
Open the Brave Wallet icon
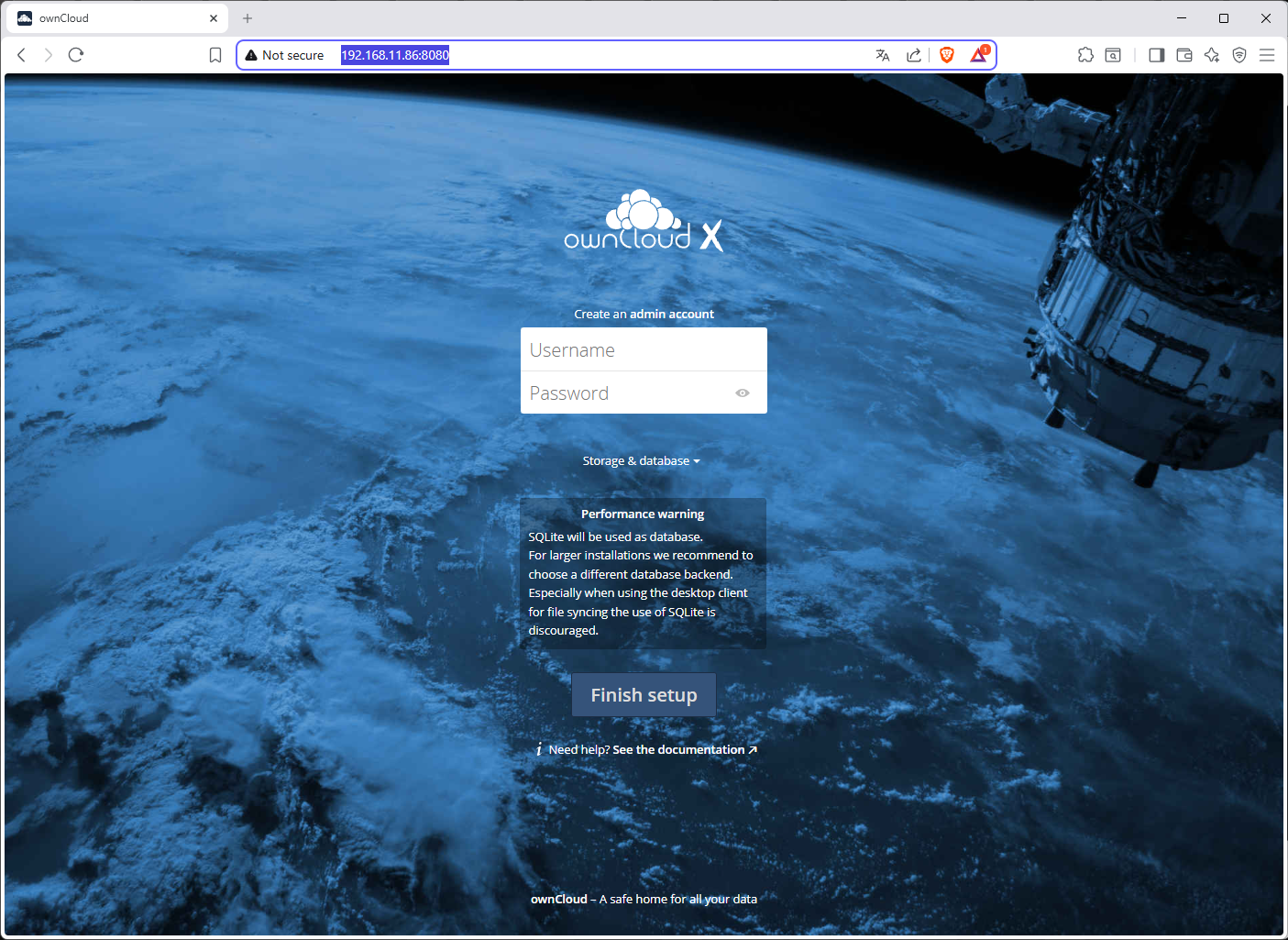pyautogui.click(x=1184, y=55)
